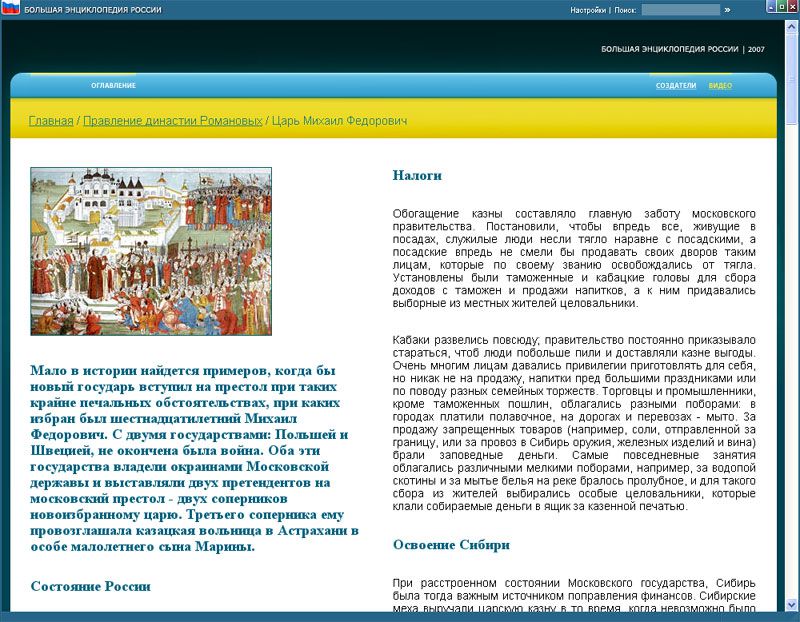Click the search go arrows icon

[x=728, y=10]
